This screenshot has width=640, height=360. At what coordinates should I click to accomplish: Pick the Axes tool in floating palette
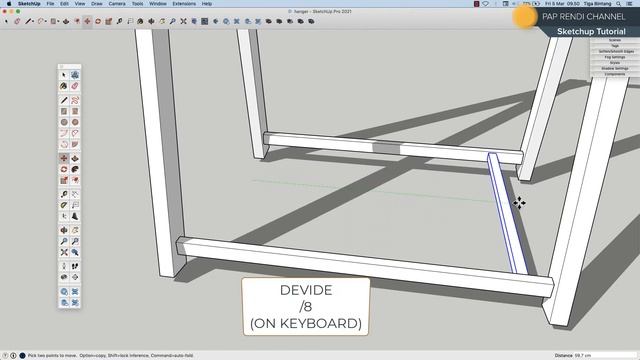point(64,216)
